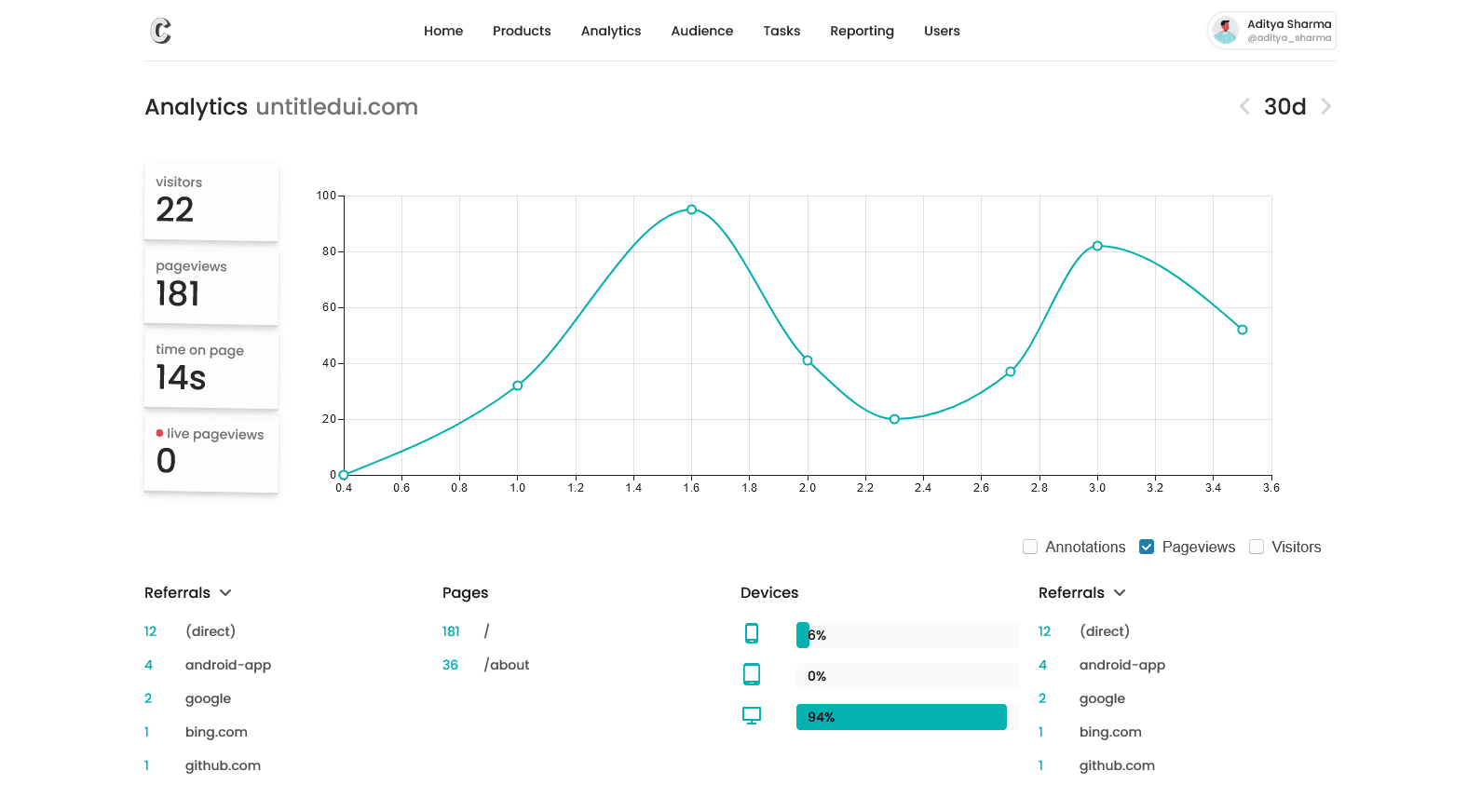Click the chart starting point at 0.4

pyautogui.click(x=344, y=475)
